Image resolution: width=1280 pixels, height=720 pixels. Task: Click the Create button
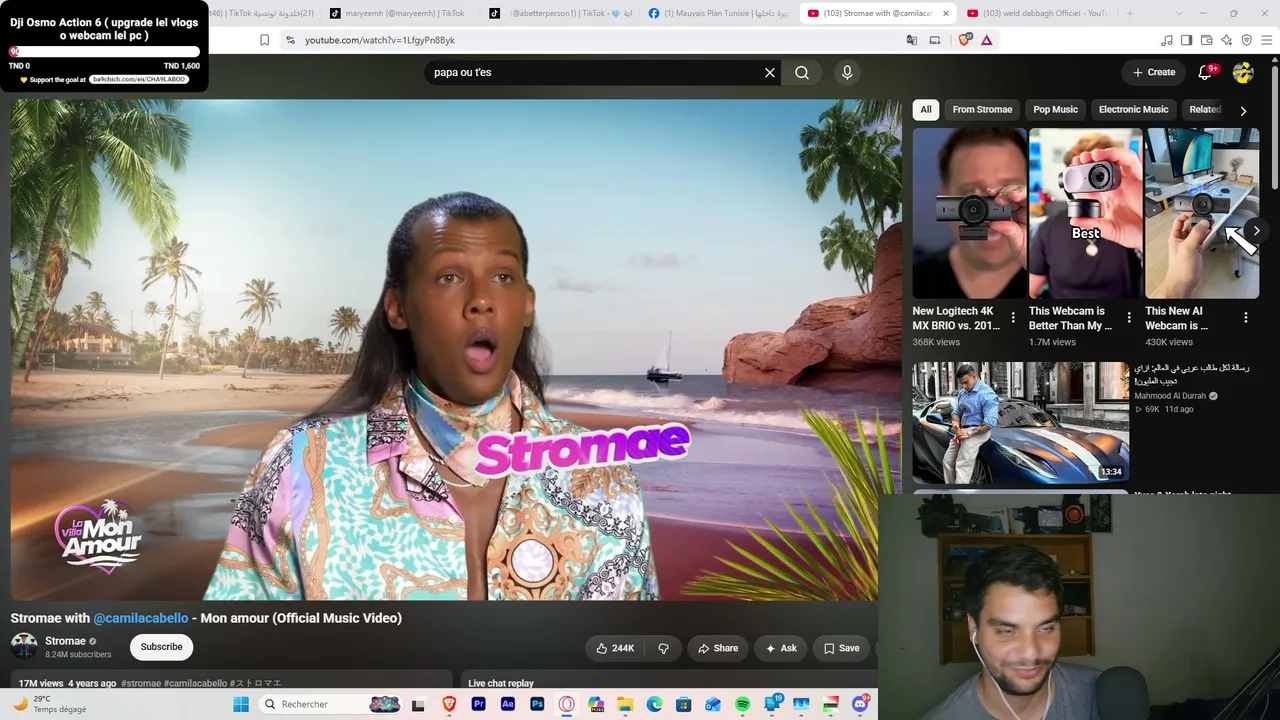coord(1153,72)
